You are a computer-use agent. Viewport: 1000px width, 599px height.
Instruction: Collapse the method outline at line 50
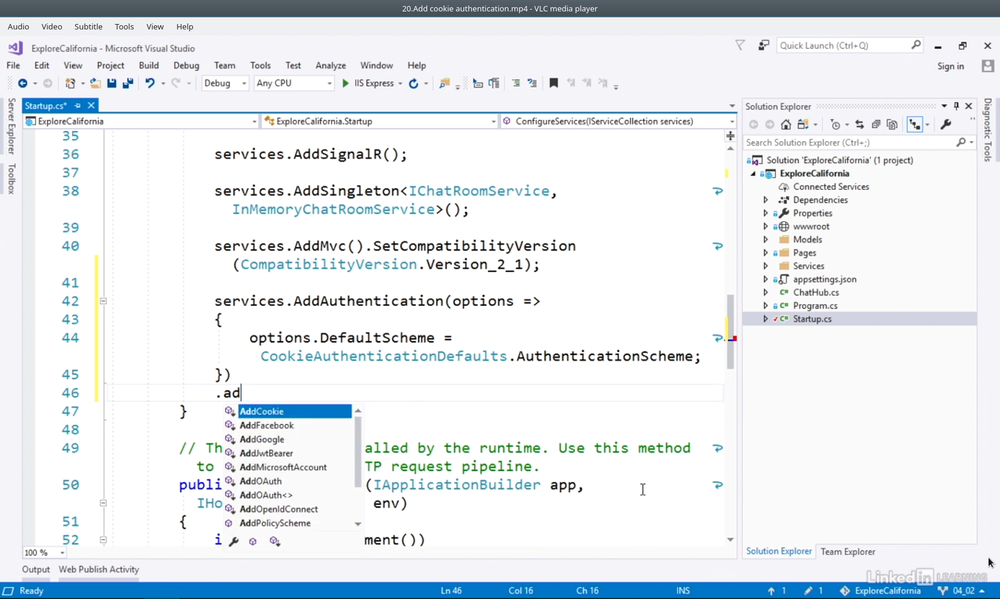[x=103, y=503]
